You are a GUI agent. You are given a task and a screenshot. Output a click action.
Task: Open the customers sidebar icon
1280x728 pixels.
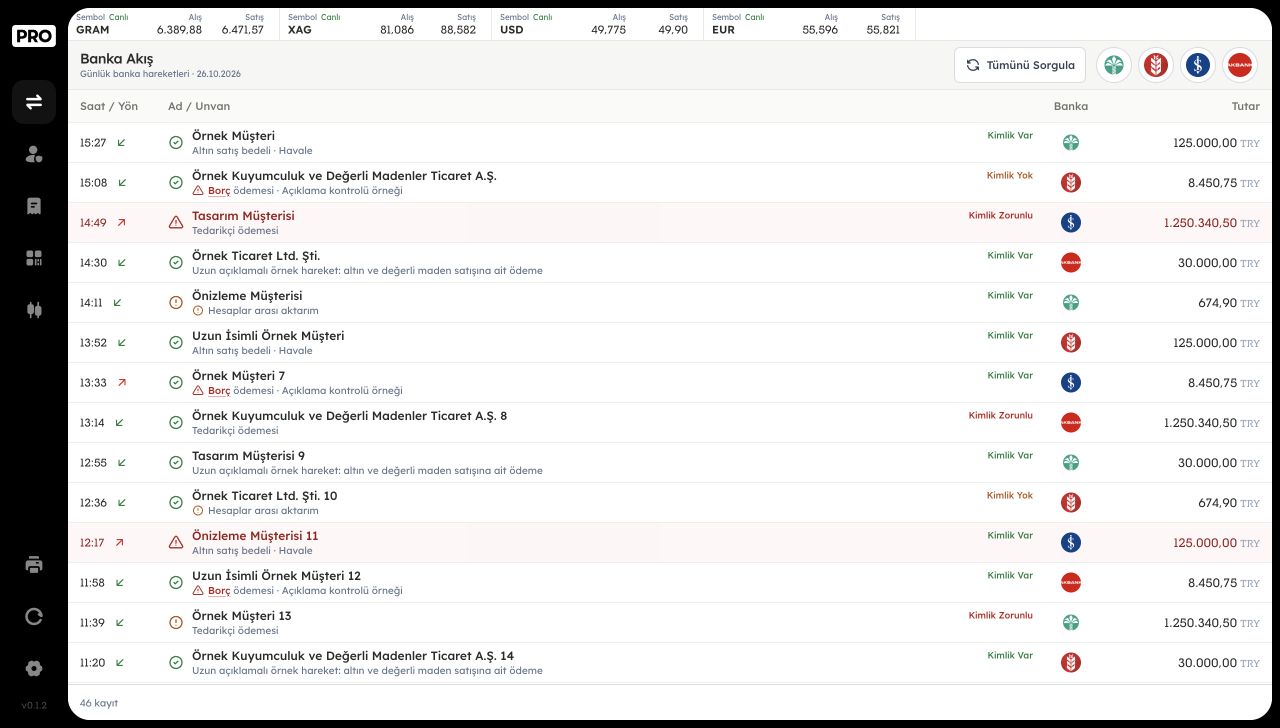34,154
